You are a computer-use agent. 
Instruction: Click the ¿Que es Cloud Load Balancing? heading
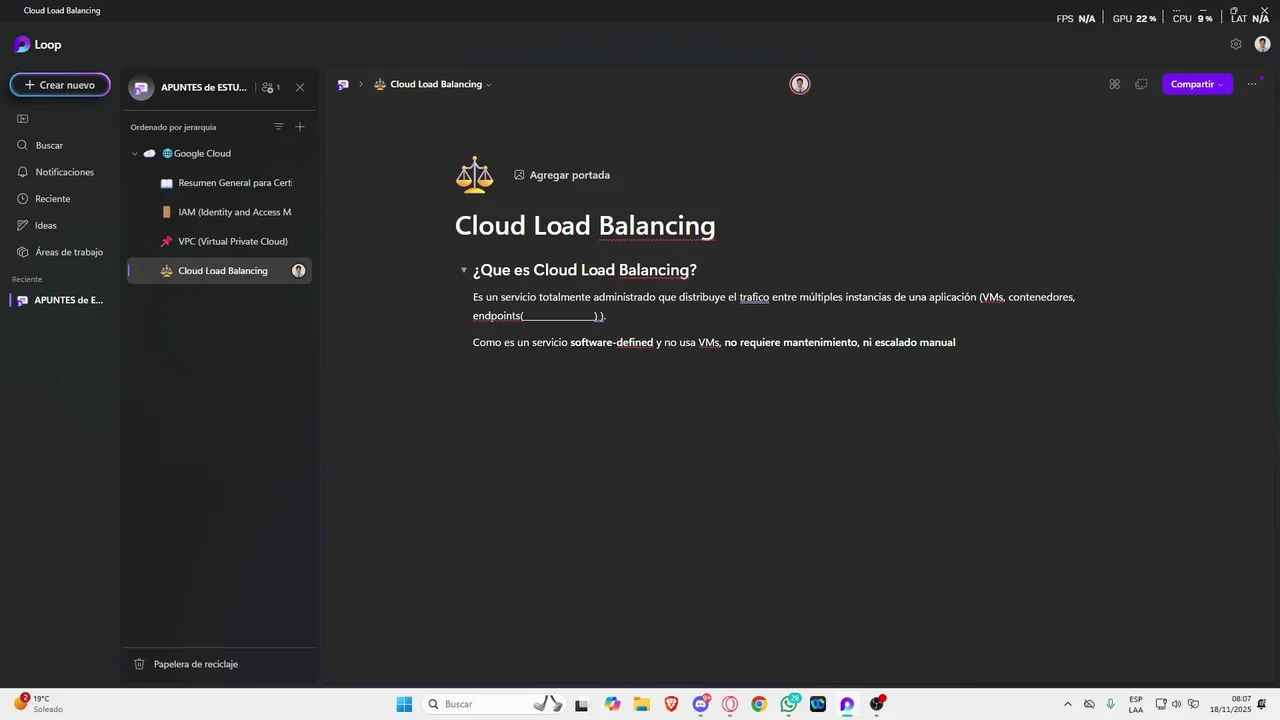[x=585, y=270]
